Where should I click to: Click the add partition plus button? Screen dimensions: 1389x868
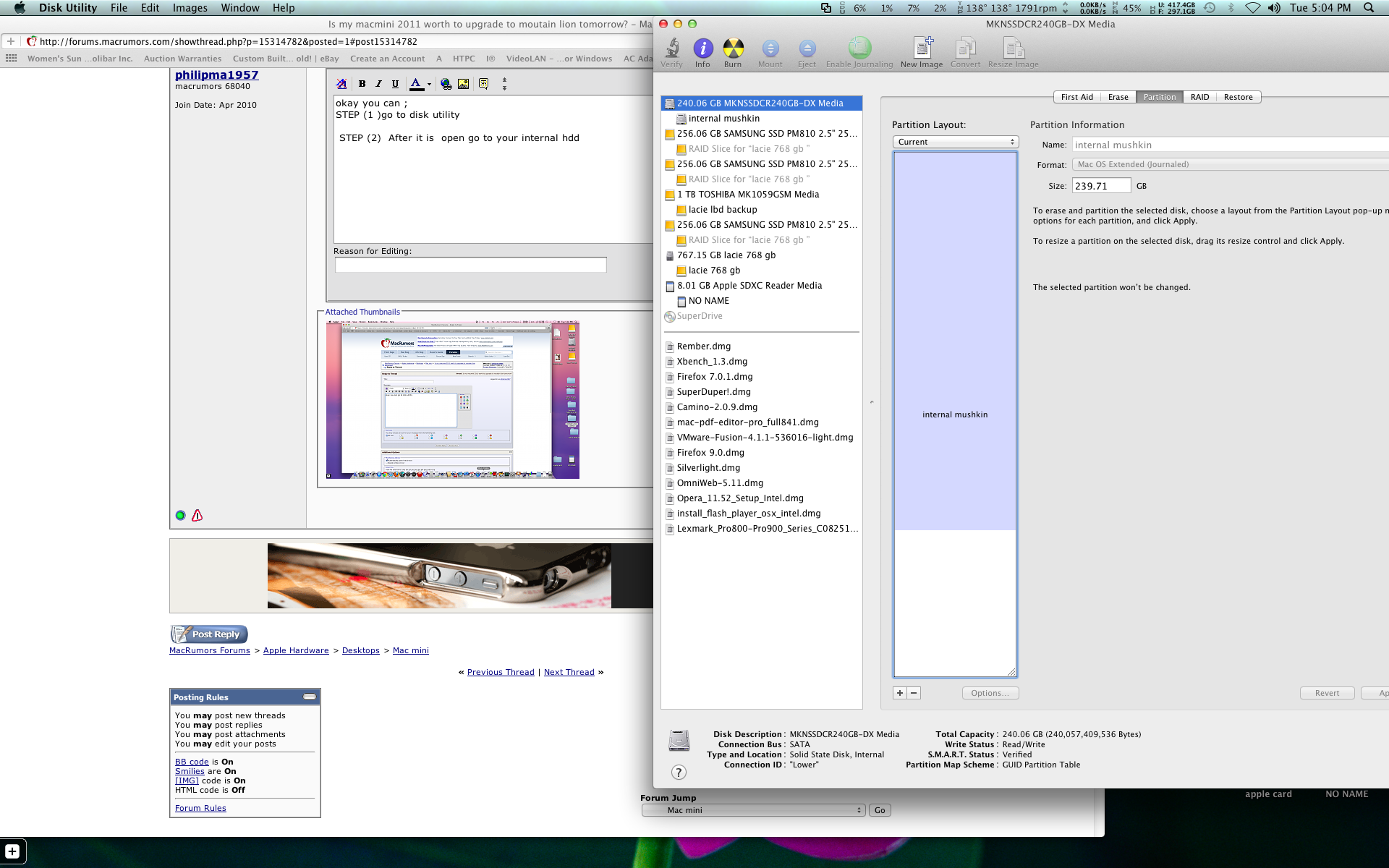click(x=900, y=693)
